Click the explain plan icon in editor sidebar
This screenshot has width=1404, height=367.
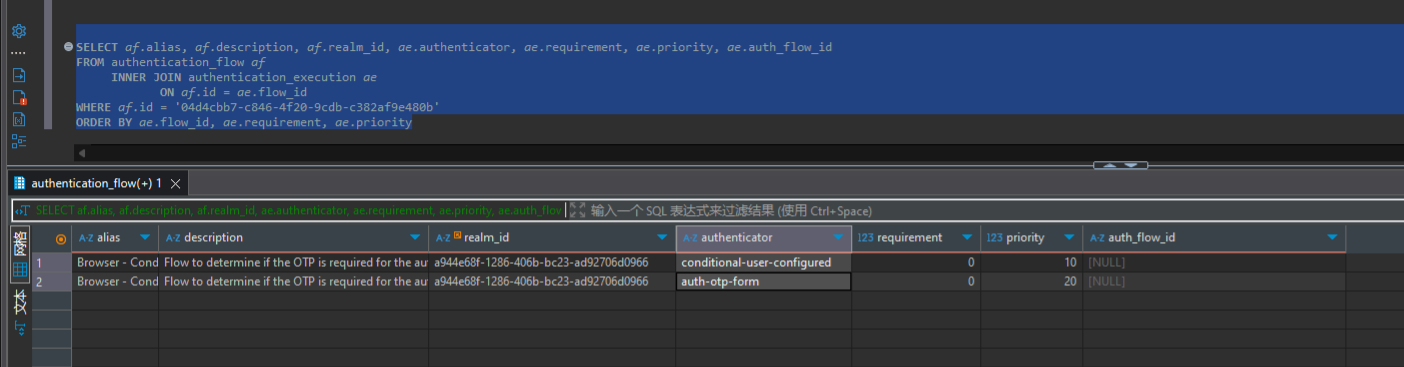[x=19, y=119]
